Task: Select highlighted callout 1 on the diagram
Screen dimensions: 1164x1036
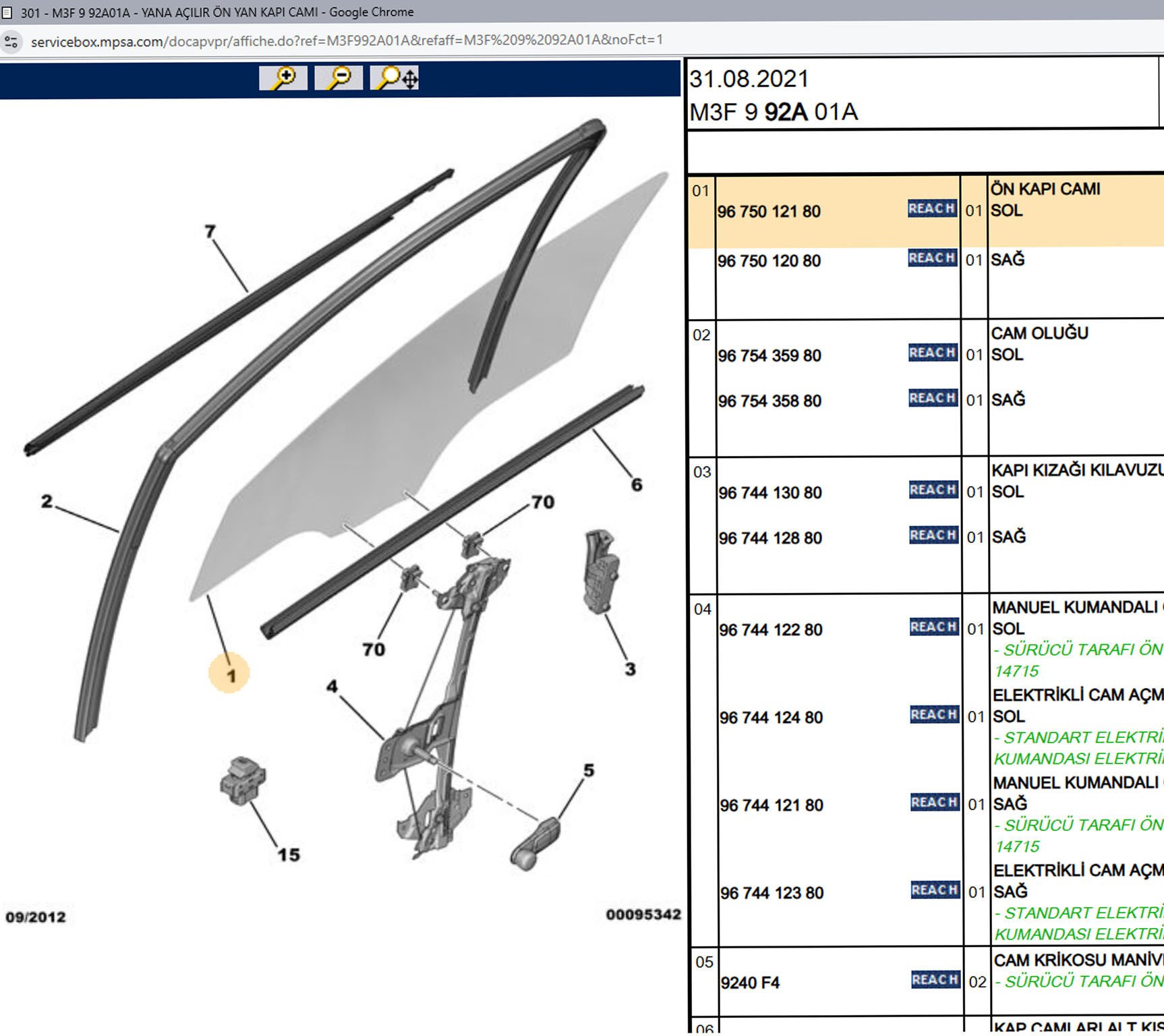Action: [x=230, y=674]
